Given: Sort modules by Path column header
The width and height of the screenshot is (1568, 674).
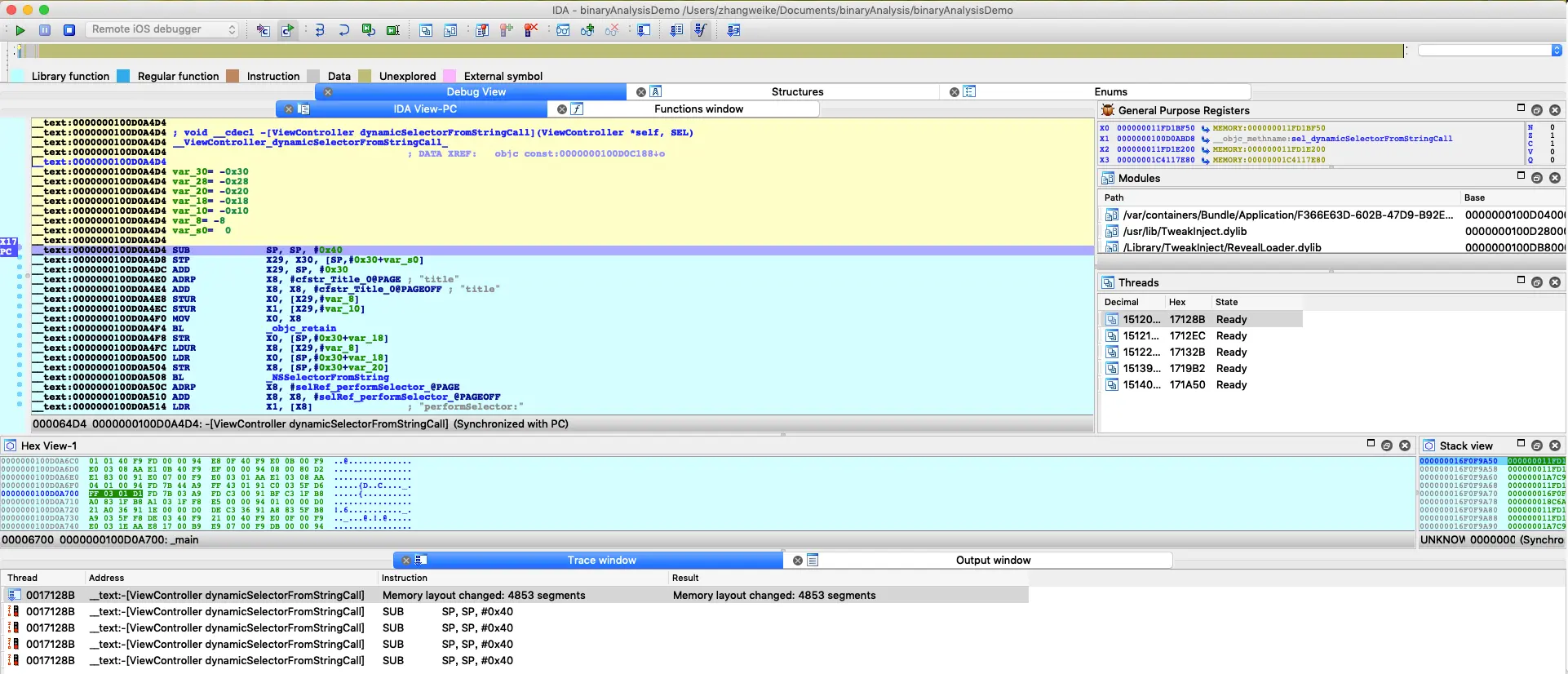Looking at the screenshot, I should (1278, 197).
